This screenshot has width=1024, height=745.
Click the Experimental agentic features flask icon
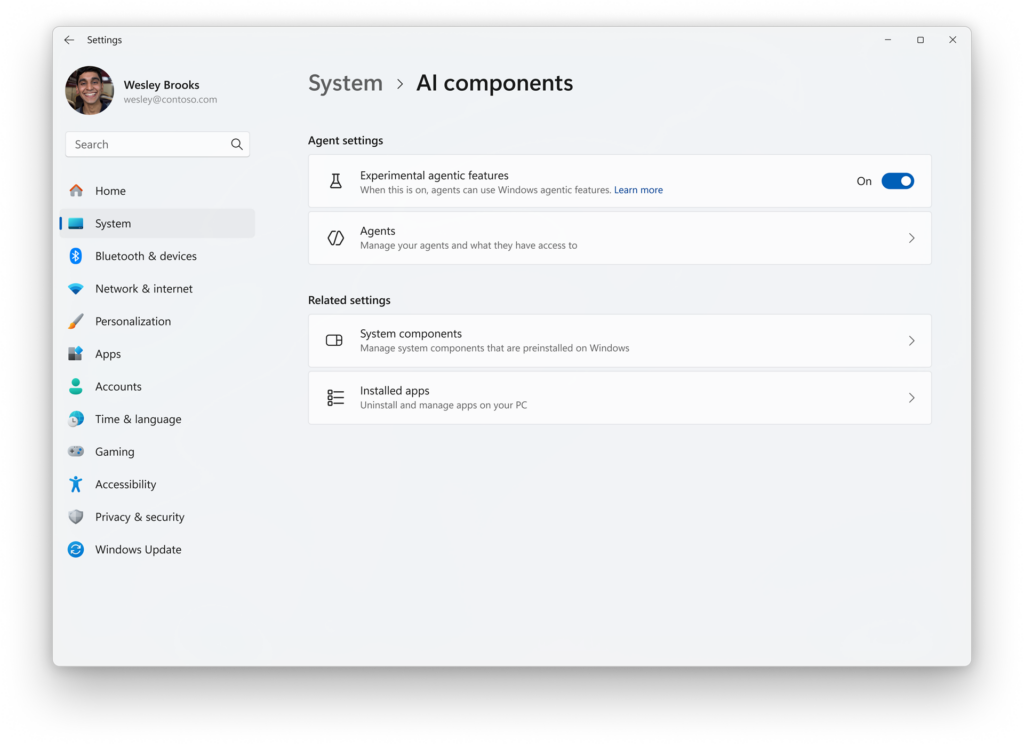(335, 180)
